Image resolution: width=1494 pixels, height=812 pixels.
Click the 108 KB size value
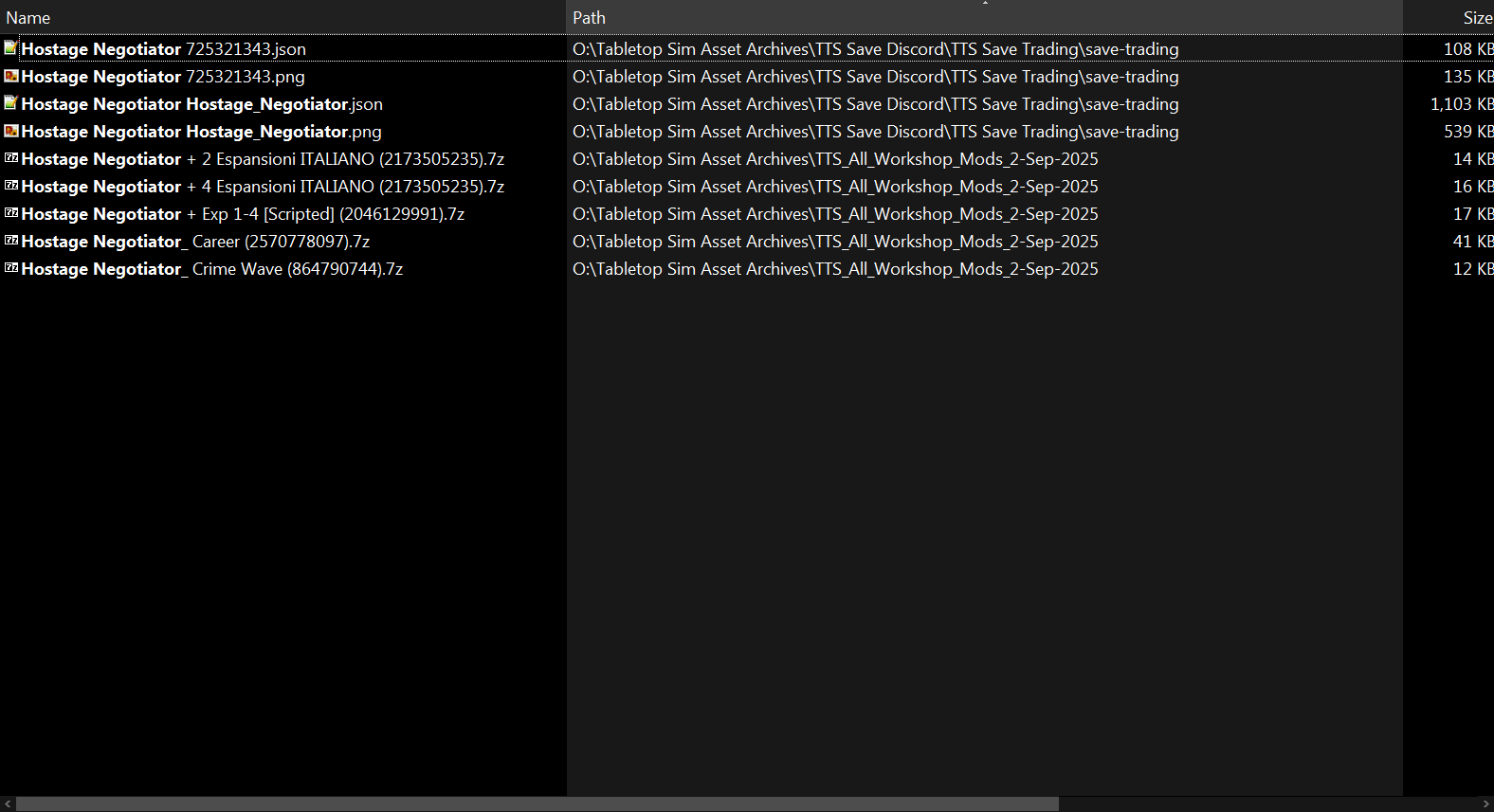click(x=1468, y=49)
